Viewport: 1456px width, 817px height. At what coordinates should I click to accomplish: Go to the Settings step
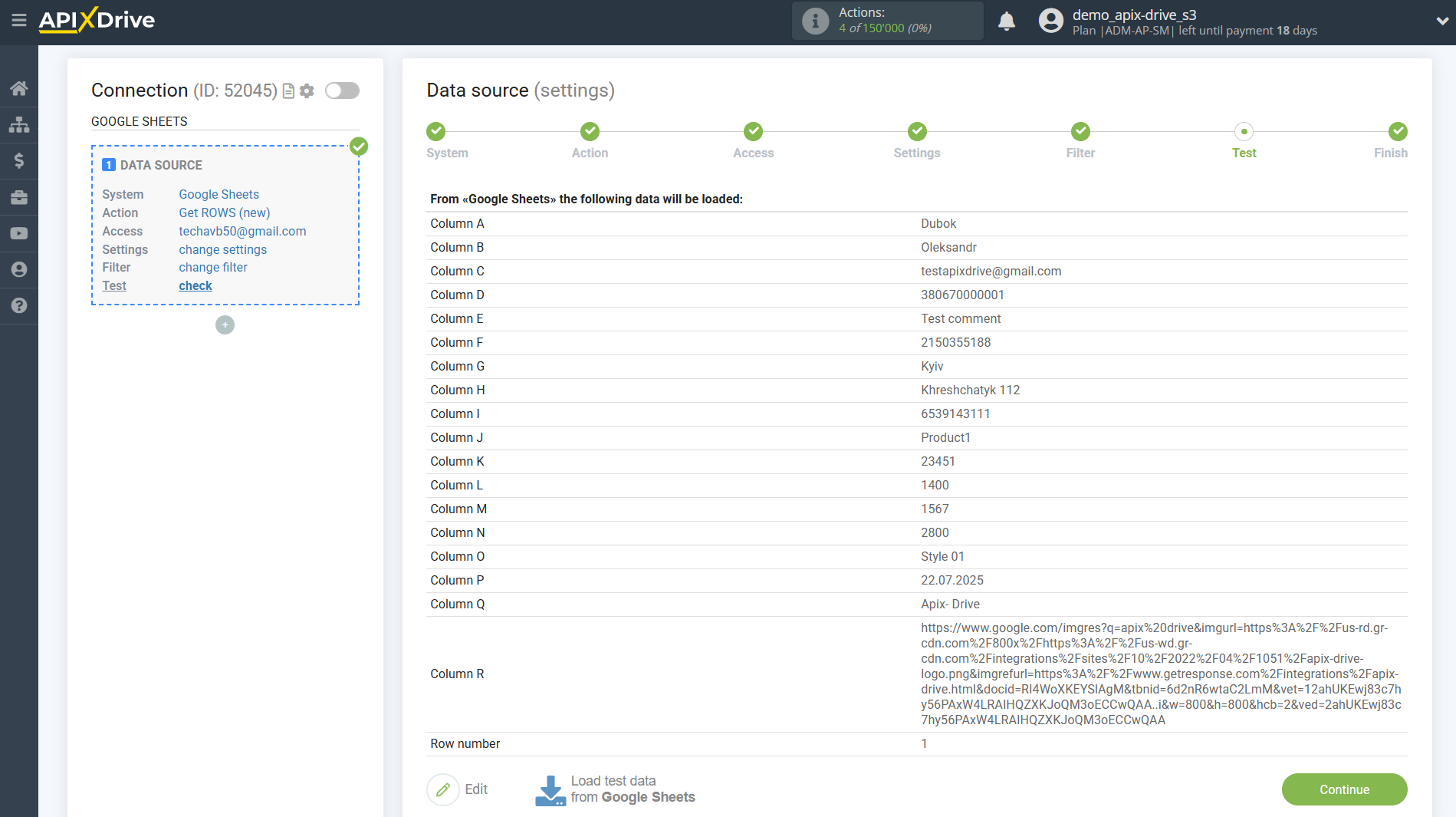tap(917, 131)
